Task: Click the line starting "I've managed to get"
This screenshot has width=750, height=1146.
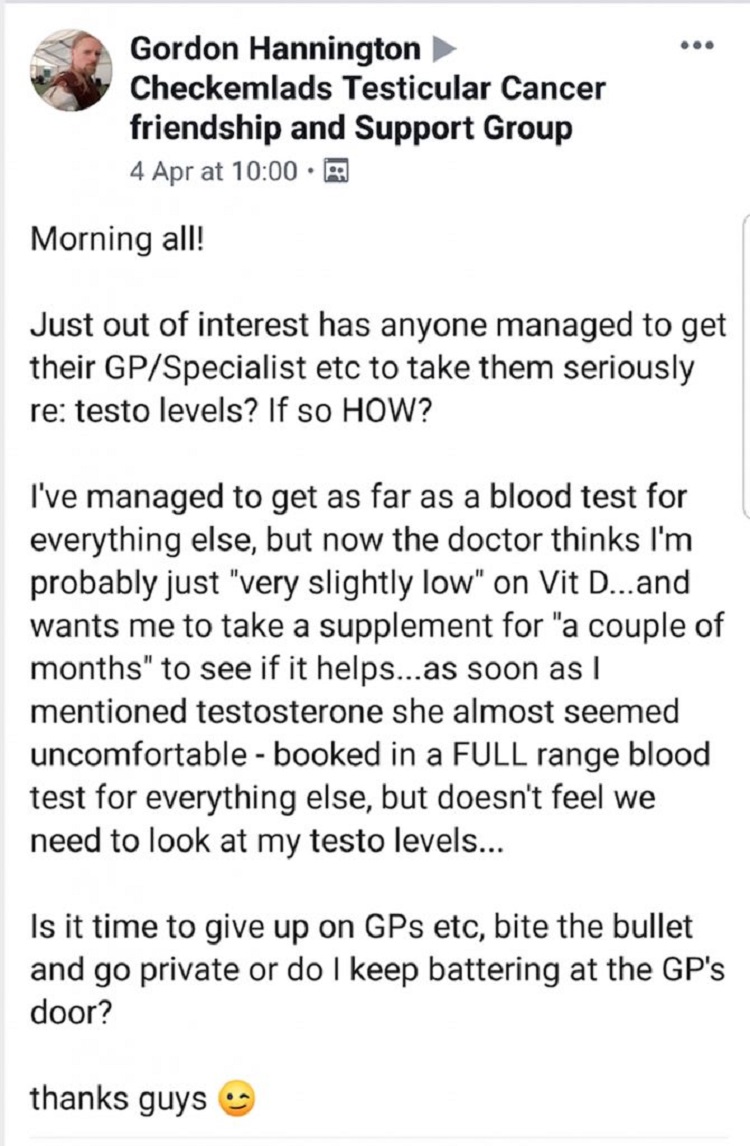Action: point(359,498)
